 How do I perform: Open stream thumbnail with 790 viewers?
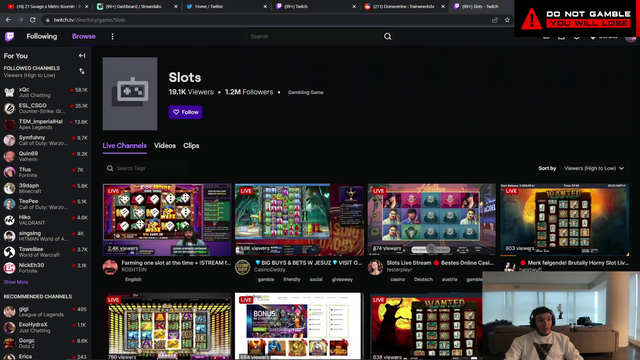point(167,326)
